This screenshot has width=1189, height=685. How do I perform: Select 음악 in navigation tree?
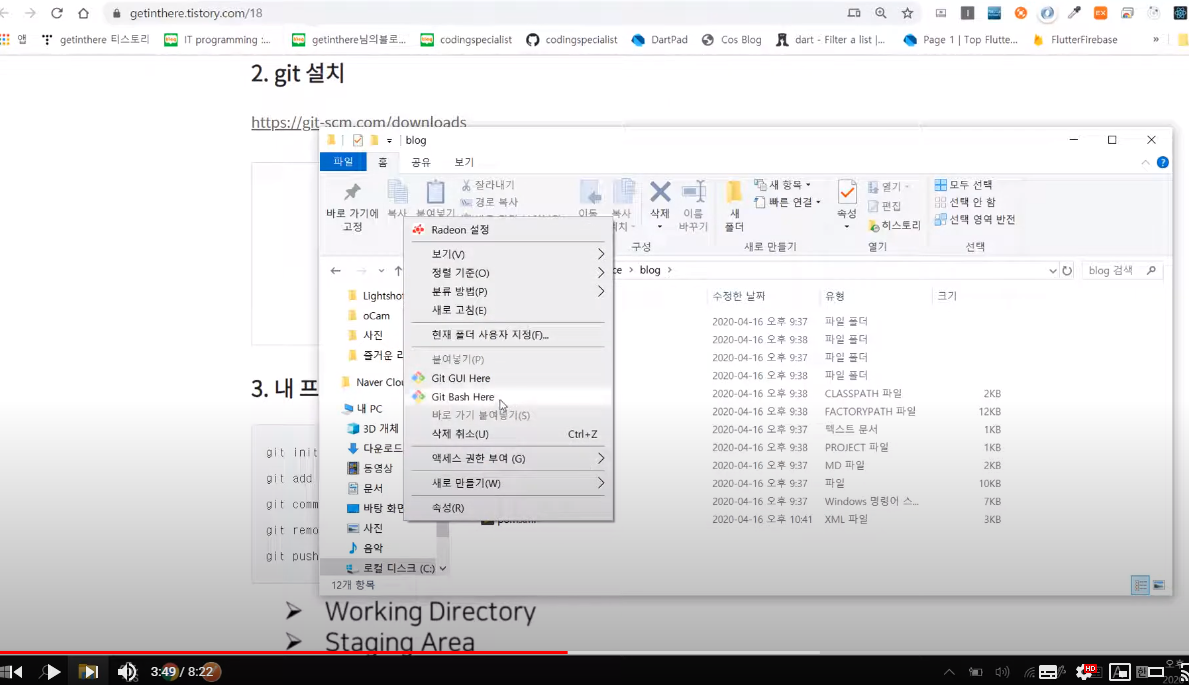pos(365,548)
